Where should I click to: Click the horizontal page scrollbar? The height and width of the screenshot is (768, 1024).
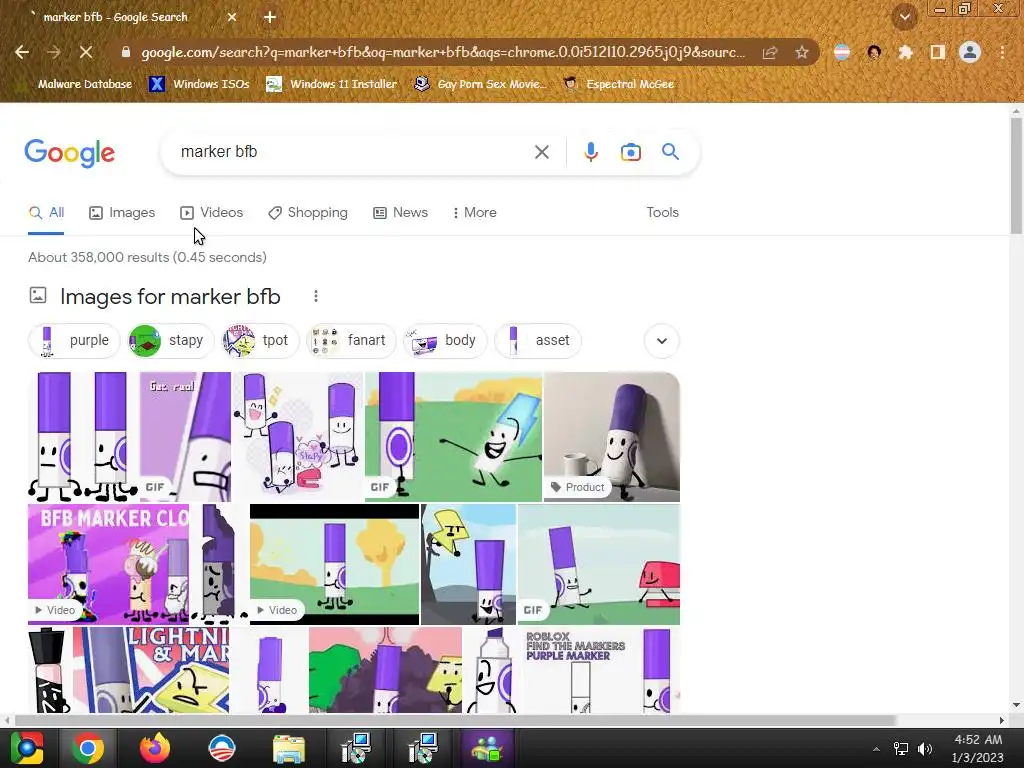(455, 720)
